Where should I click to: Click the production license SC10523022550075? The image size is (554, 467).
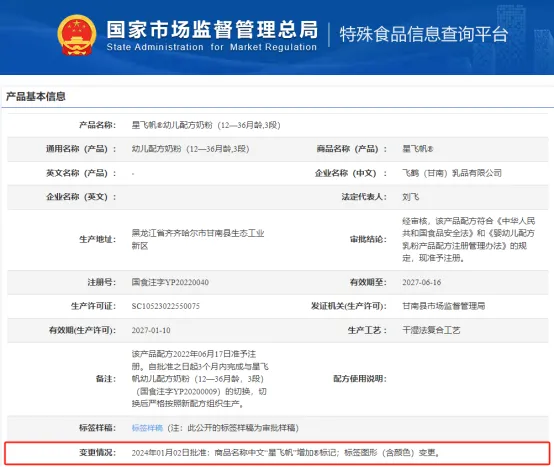(165, 306)
